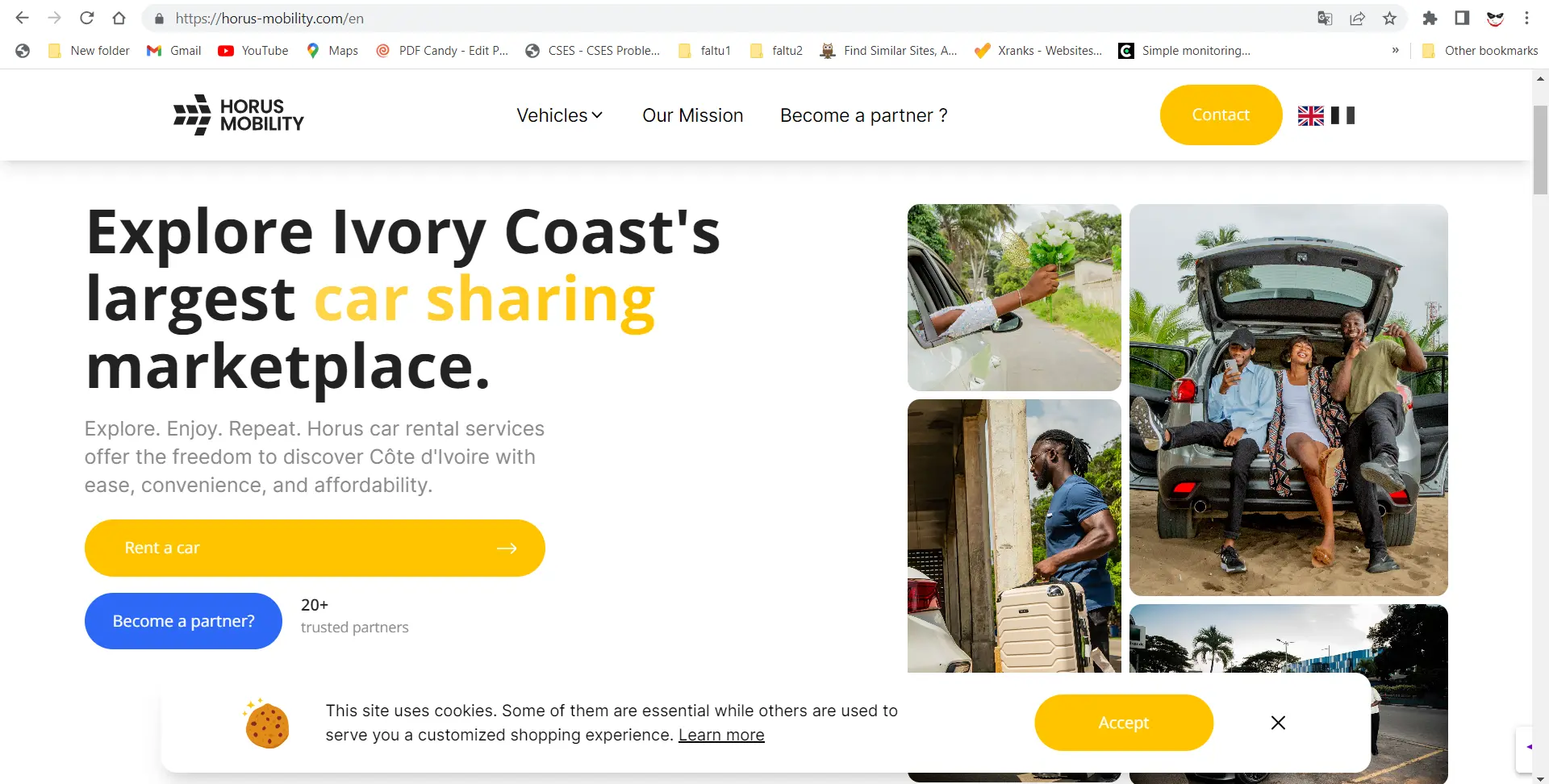Reload the current page
This screenshot has width=1549, height=784.
tap(87, 19)
